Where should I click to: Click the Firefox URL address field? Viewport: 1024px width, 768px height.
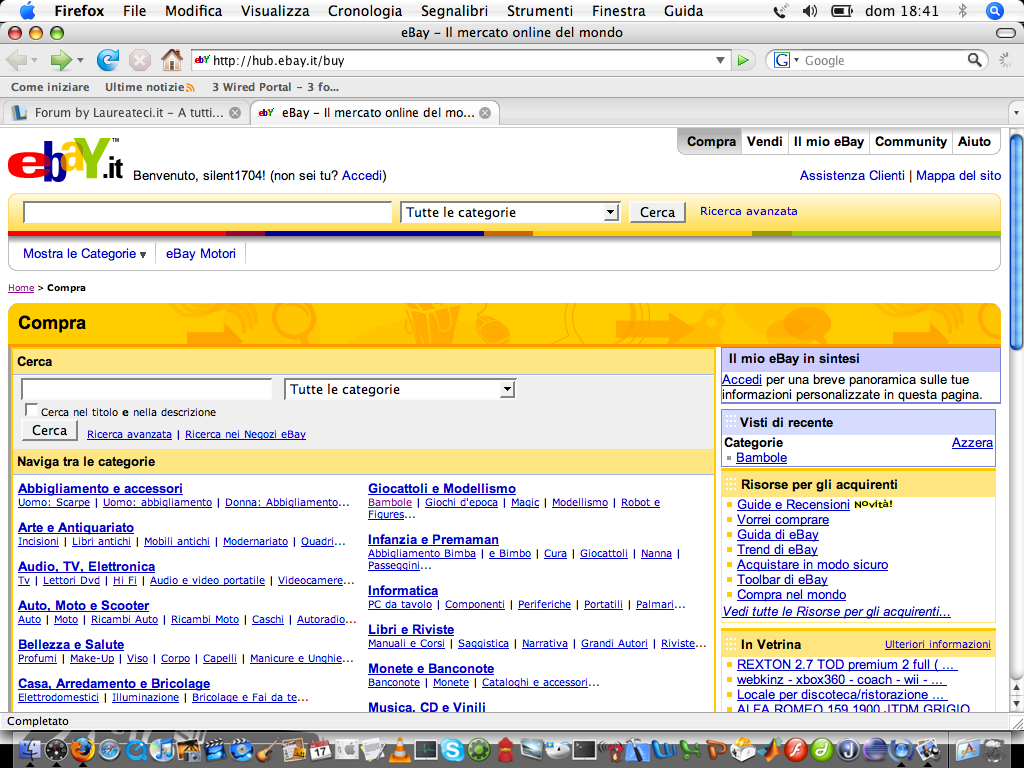coord(460,60)
